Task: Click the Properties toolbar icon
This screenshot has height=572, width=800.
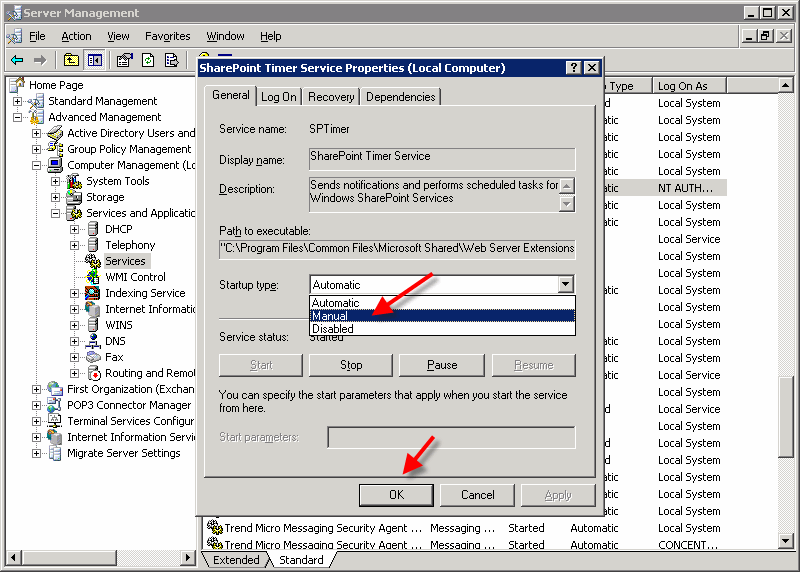Action: 124,60
